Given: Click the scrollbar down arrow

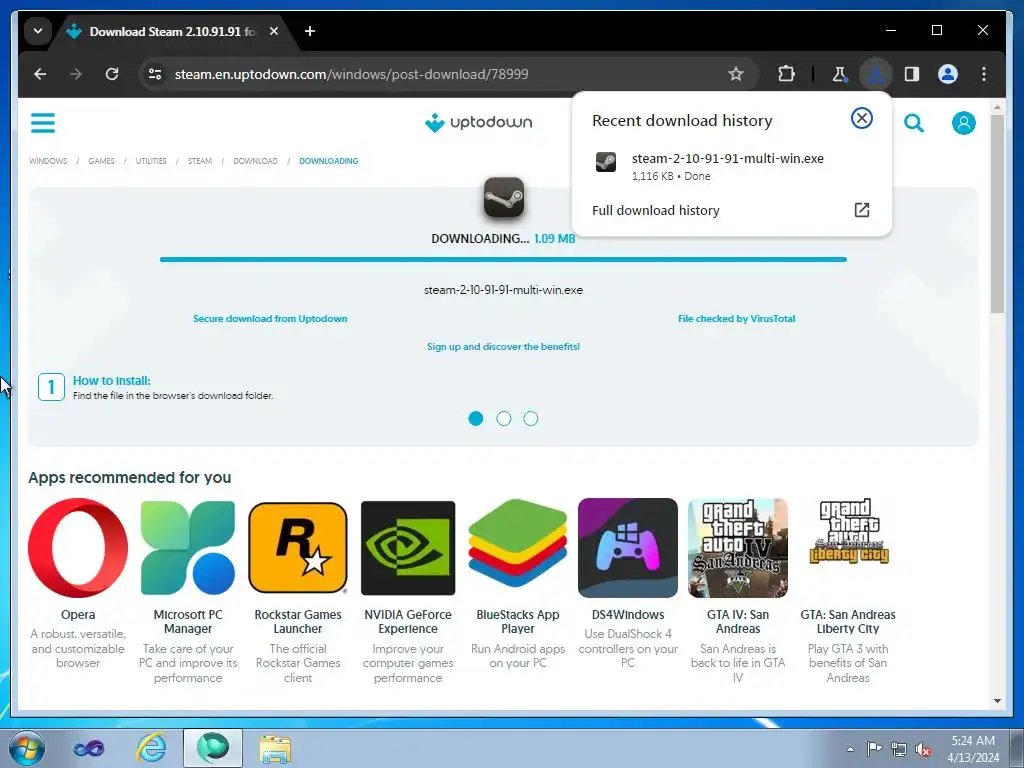Looking at the screenshot, I should (997, 701).
